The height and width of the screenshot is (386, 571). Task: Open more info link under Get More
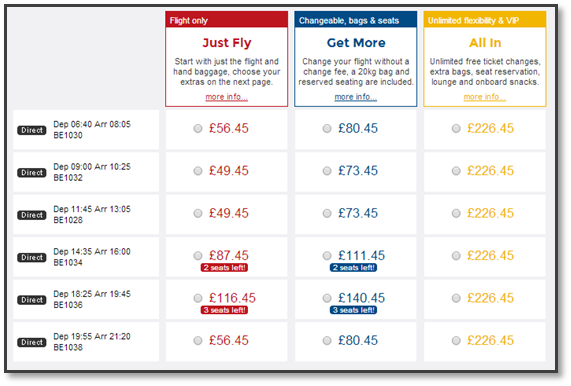356,97
